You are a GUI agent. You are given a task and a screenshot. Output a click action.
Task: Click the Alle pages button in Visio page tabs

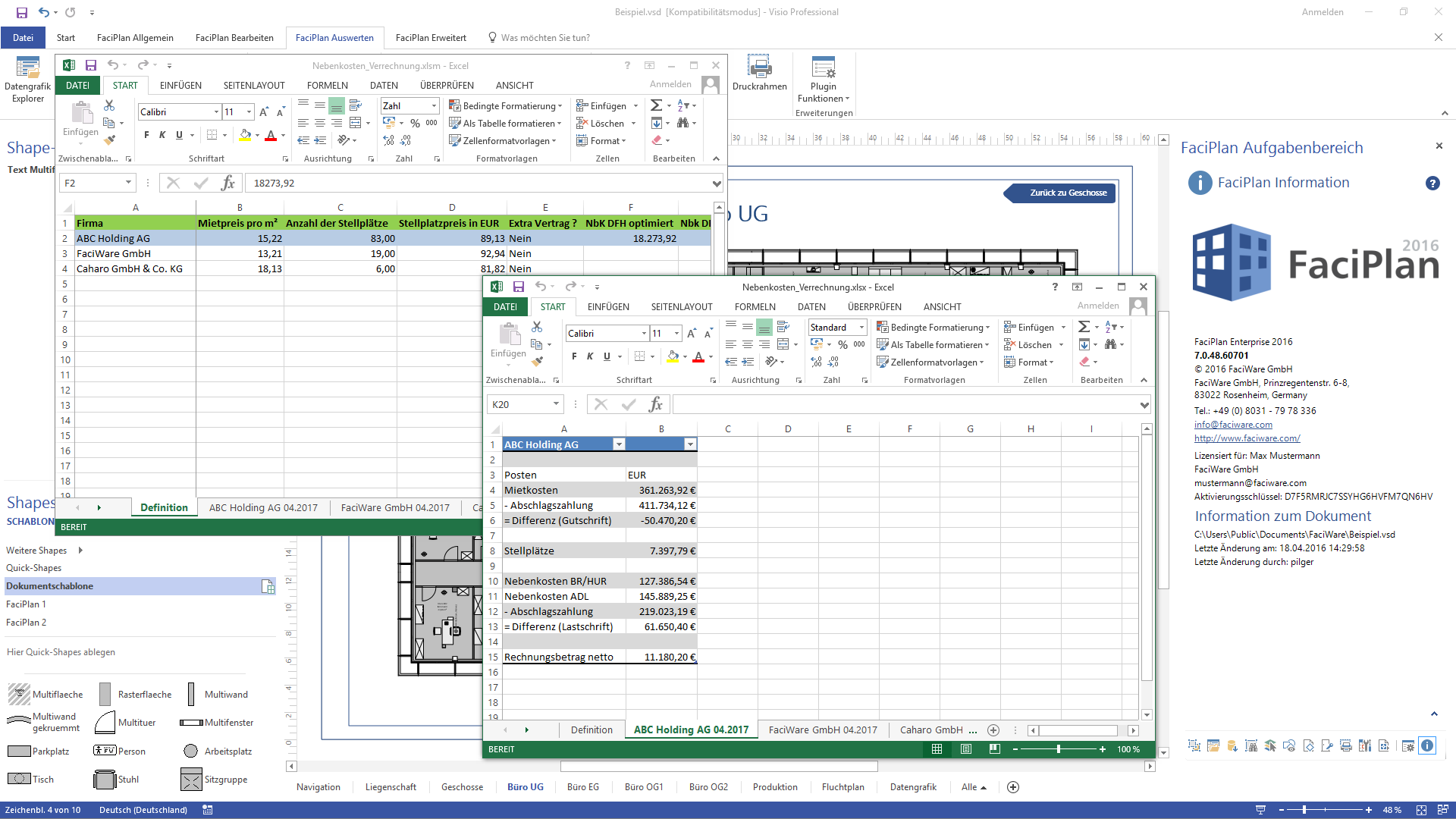click(974, 787)
